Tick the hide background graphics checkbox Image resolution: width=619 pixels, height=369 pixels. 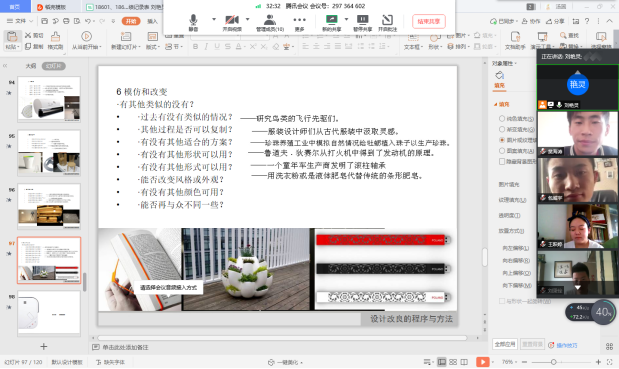(x=502, y=161)
